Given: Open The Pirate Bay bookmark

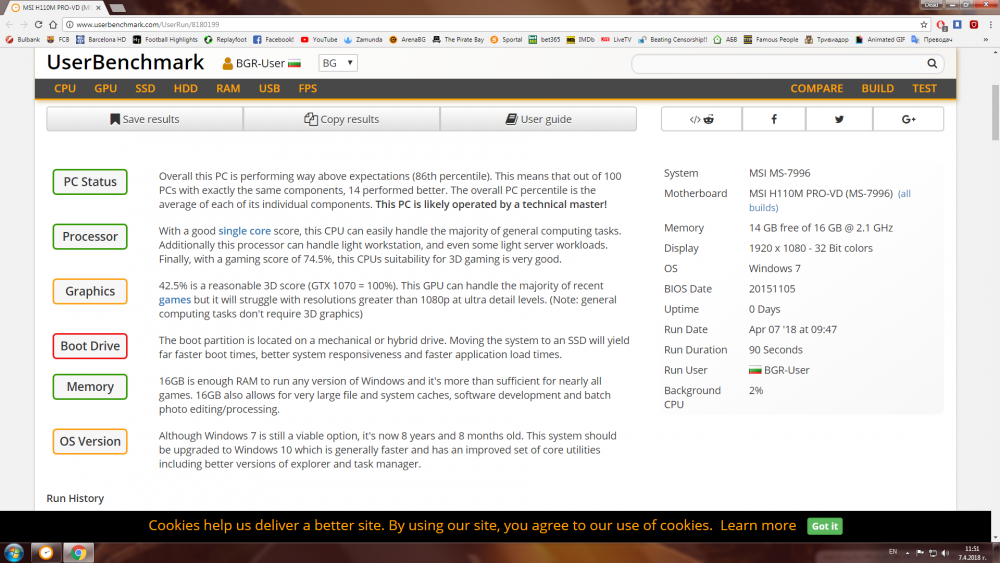Looking at the screenshot, I should coord(458,40).
